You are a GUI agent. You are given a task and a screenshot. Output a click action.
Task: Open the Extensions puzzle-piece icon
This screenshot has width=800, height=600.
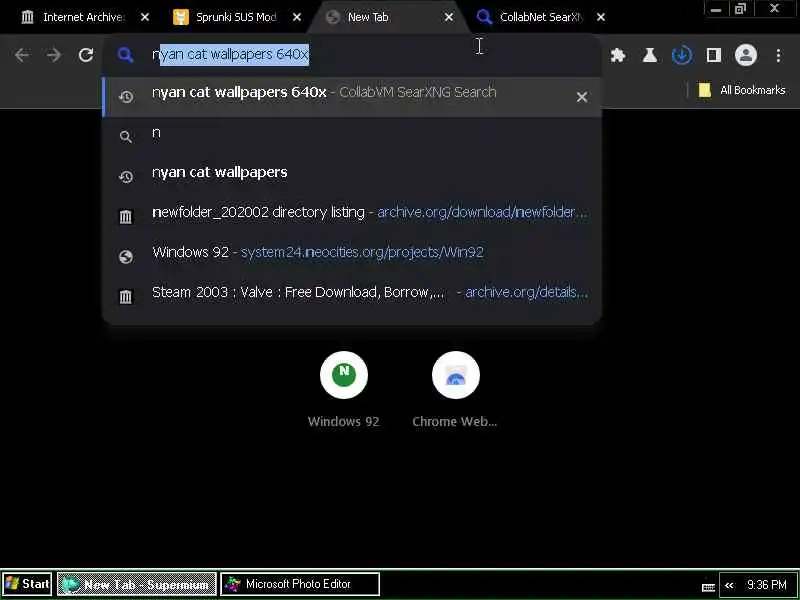618,55
